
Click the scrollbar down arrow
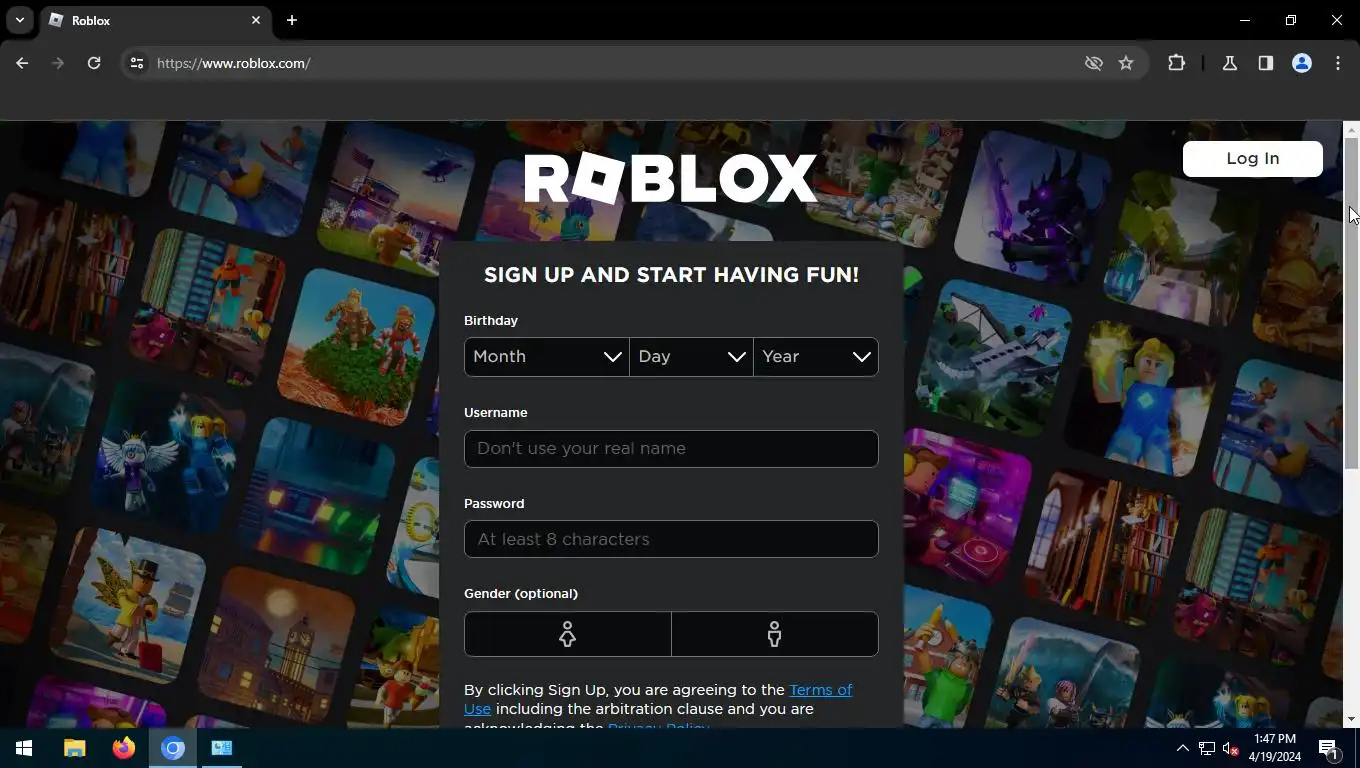click(1352, 719)
